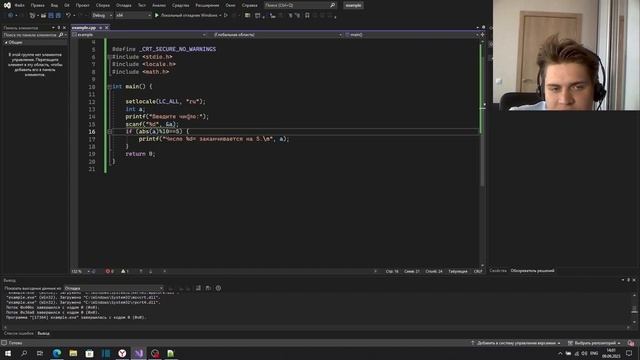Open the show output from dropdown
The height and width of the screenshot is (360, 640).
coord(113,288)
